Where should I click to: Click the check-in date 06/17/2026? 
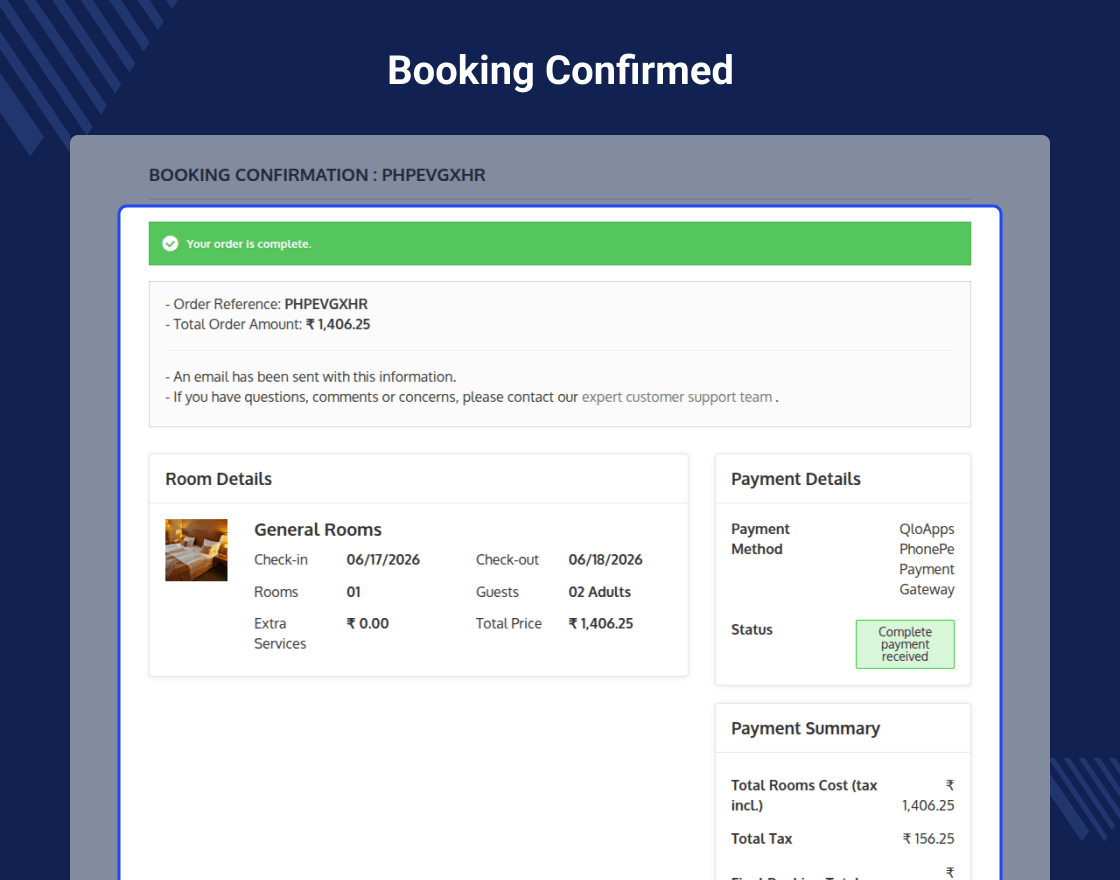[383, 560]
